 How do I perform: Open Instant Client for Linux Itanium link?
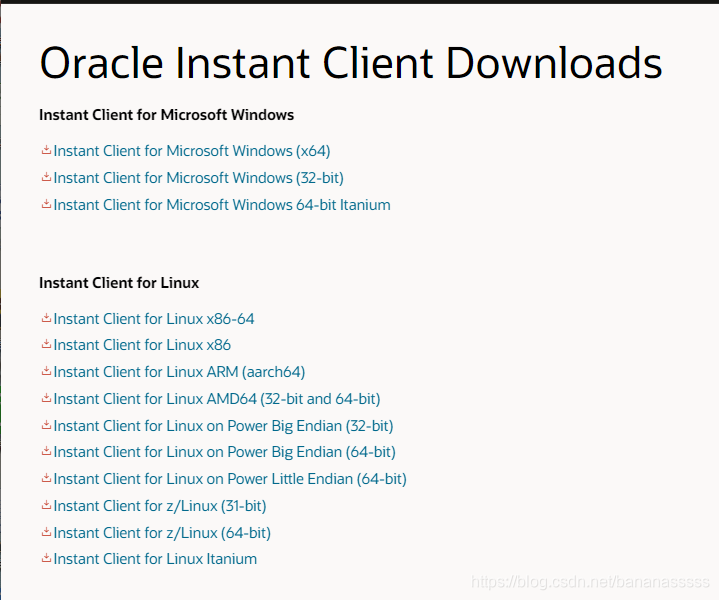click(x=155, y=559)
